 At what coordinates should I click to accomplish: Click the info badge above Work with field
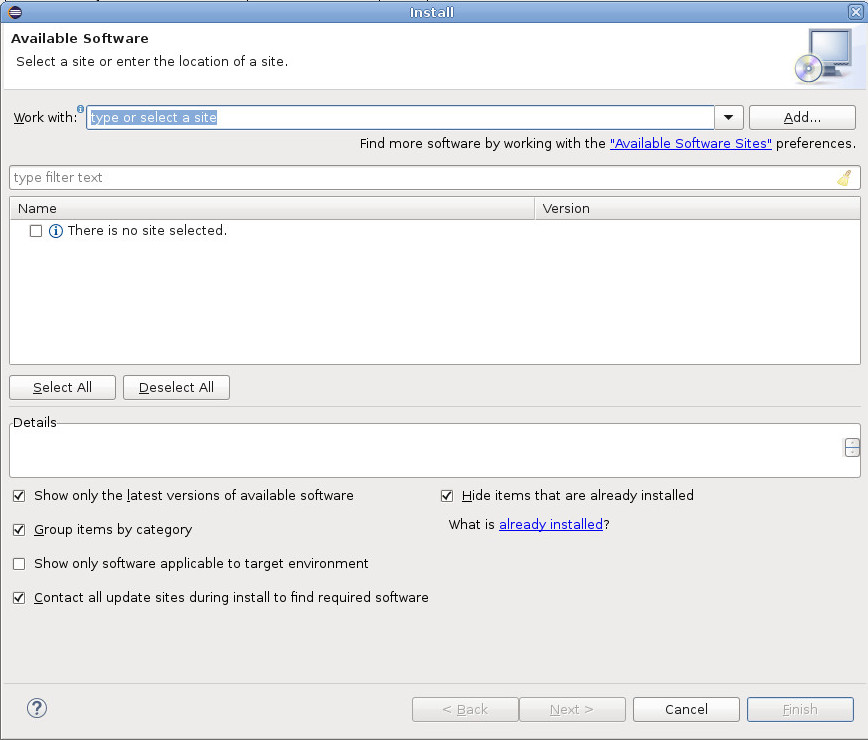80,108
